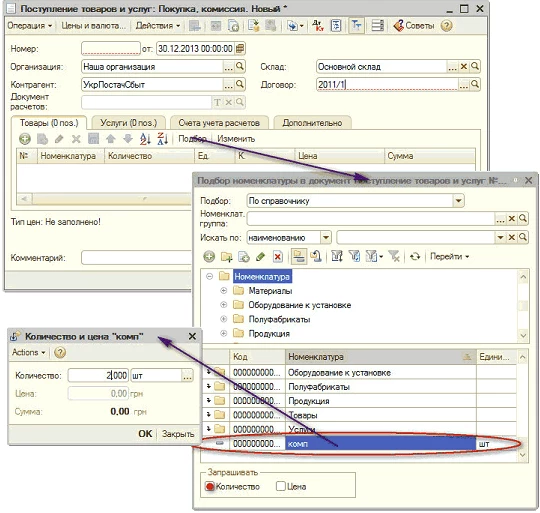Click the Количество value field

coord(98,375)
